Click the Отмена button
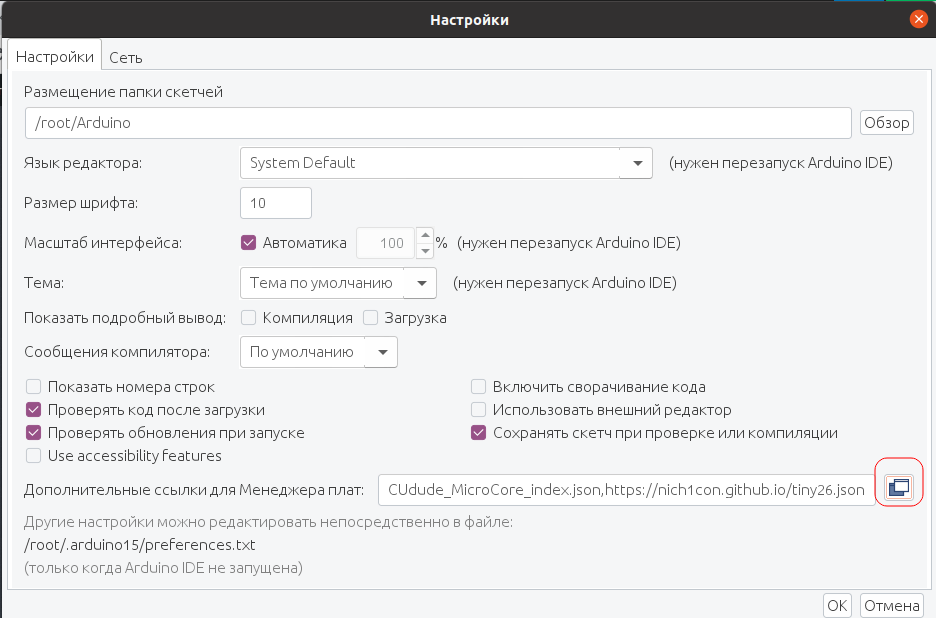This screenshot has height=618, width=936. tap(891, 605)
